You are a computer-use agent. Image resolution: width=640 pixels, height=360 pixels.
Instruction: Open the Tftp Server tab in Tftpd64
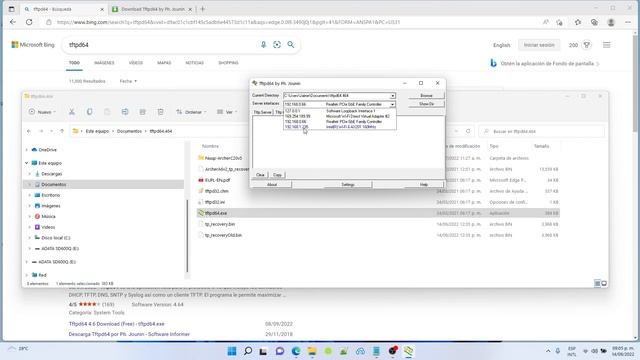(x=262, y=112)
